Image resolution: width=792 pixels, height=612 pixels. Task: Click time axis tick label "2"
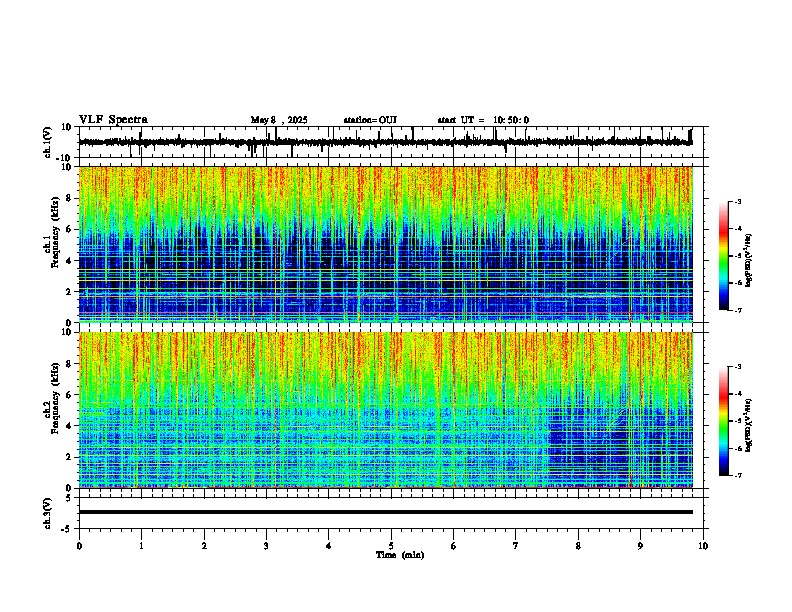point(204,546)
